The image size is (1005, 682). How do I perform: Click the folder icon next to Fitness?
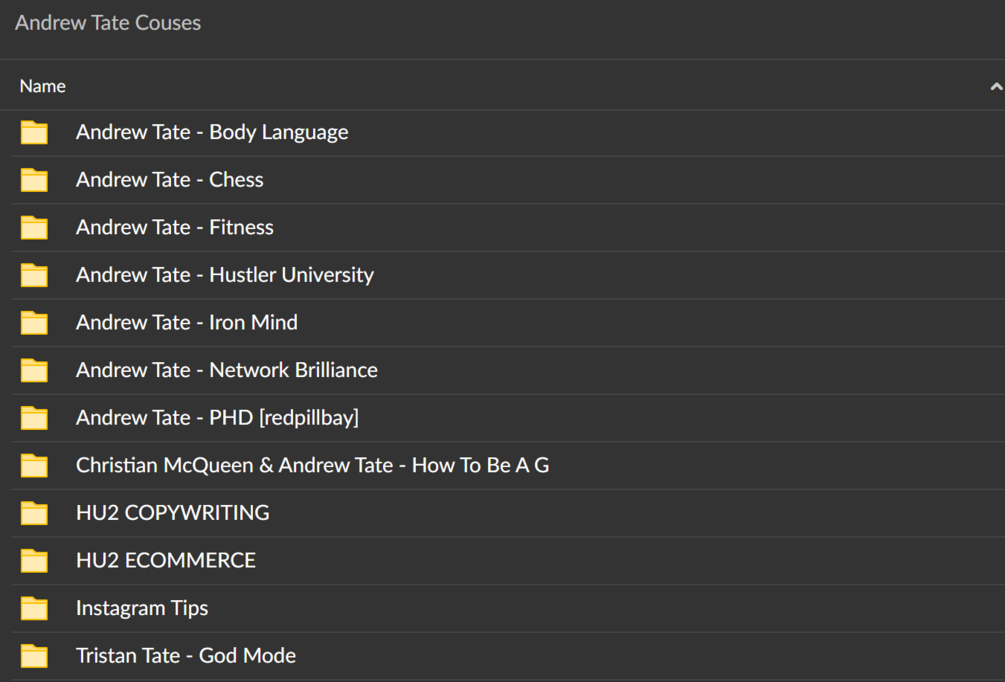[35, 227]
